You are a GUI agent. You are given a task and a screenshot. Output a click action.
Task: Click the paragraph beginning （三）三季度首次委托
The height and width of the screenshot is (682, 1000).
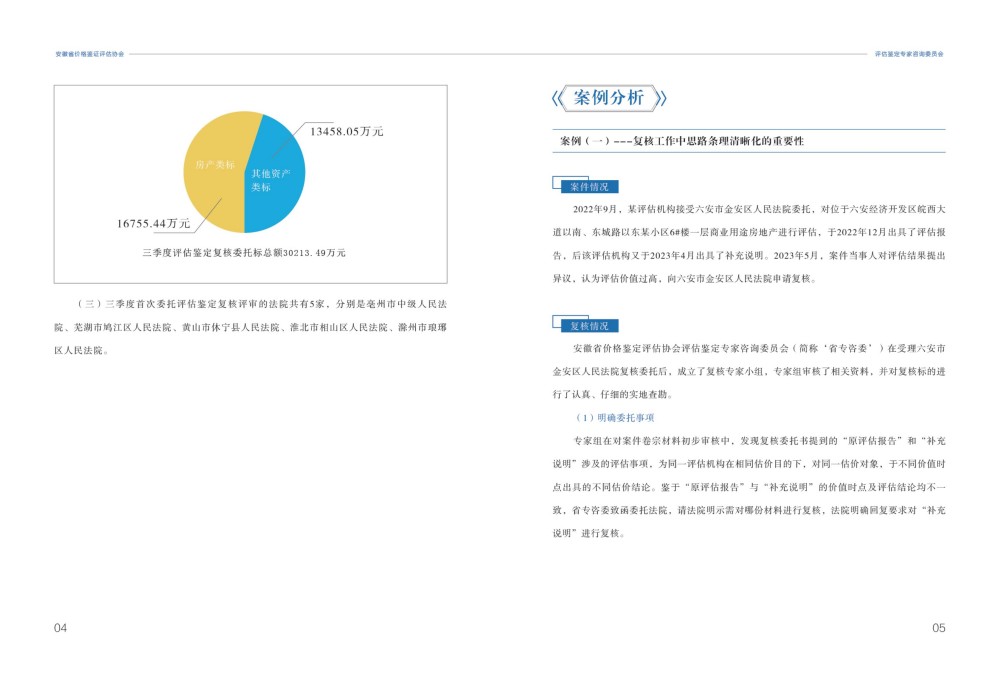[251, 327]
